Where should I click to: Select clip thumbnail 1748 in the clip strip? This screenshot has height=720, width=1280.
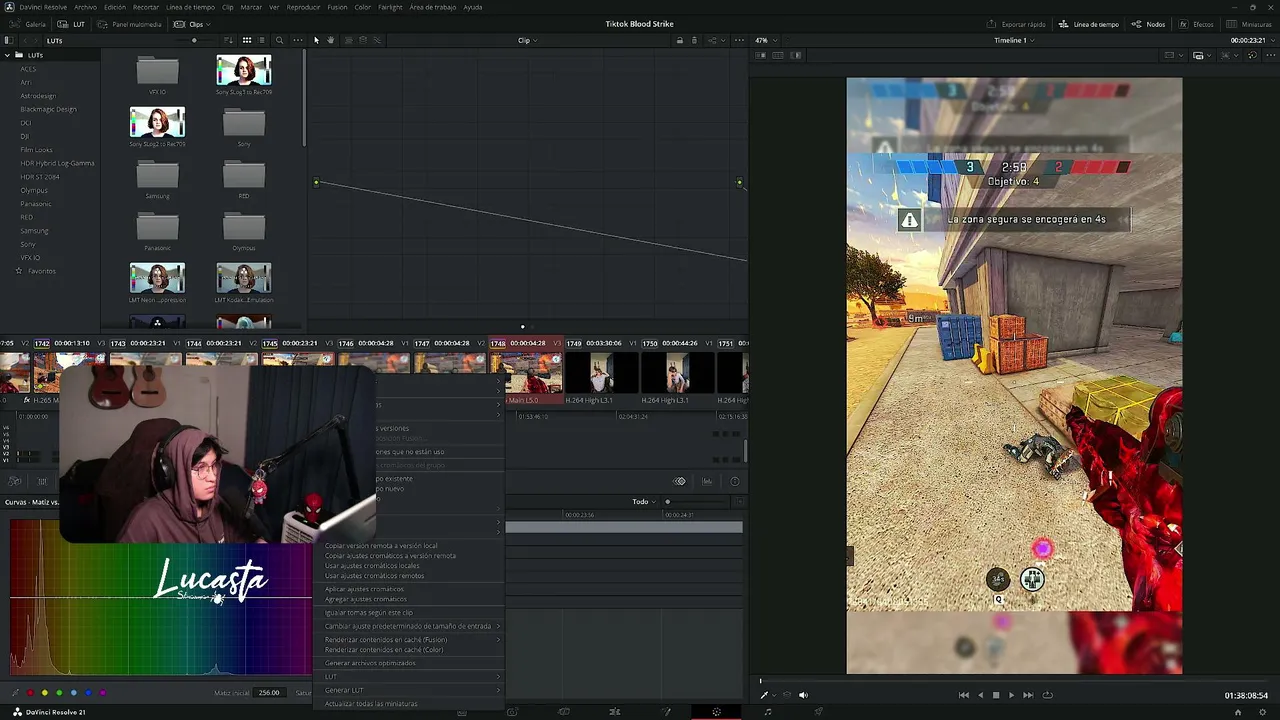(526, 373)
